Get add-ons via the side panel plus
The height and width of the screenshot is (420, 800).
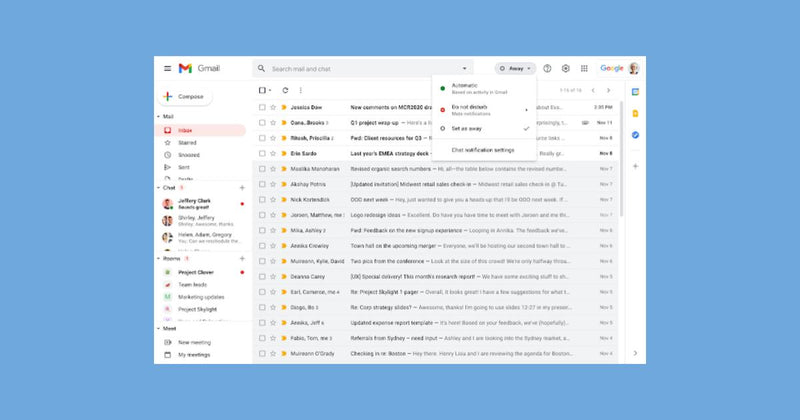click(x=635, y=166)
